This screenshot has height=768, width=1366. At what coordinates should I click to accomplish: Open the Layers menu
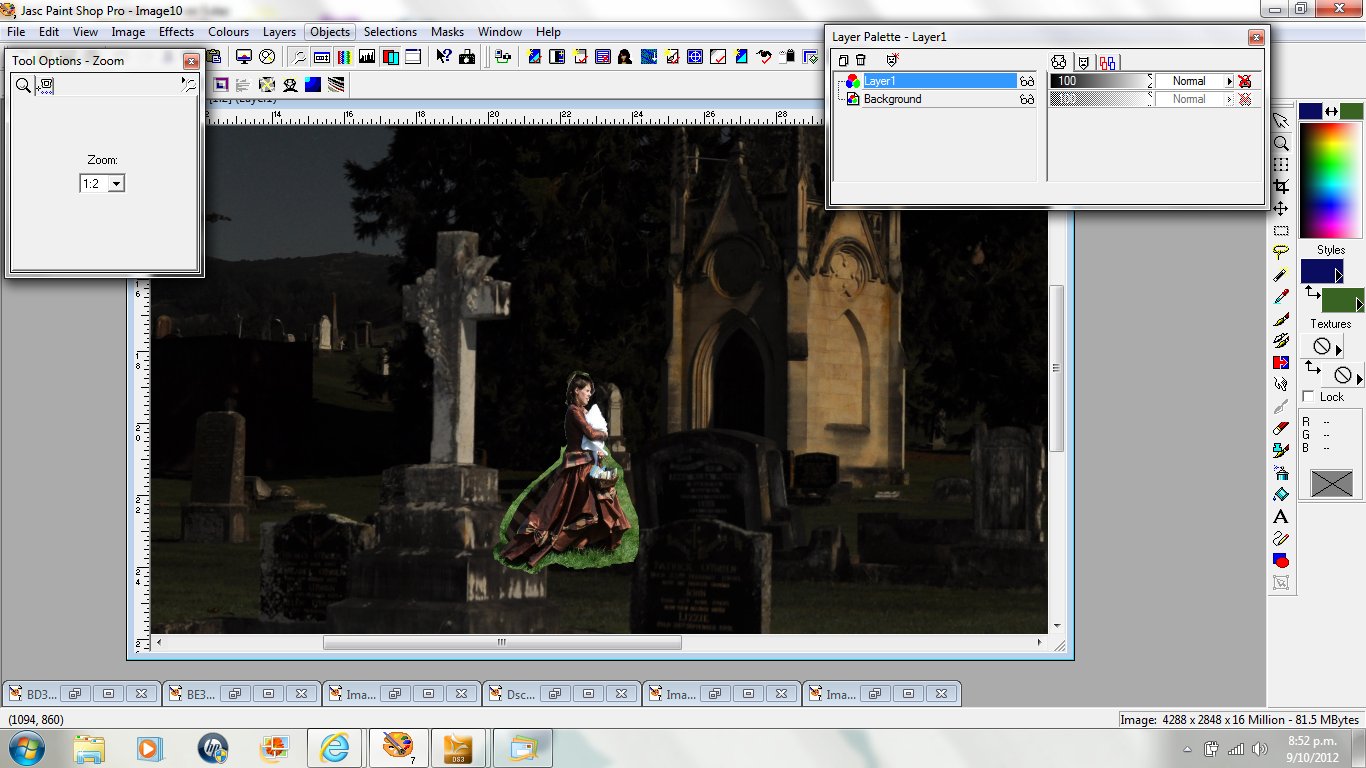tap(279, 31)
